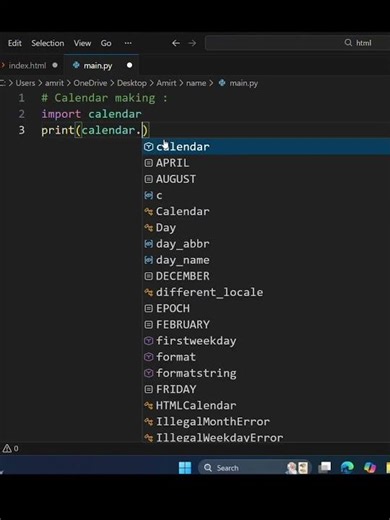Open the Go menu
This screenshot has height=520, width=390.
106,43
